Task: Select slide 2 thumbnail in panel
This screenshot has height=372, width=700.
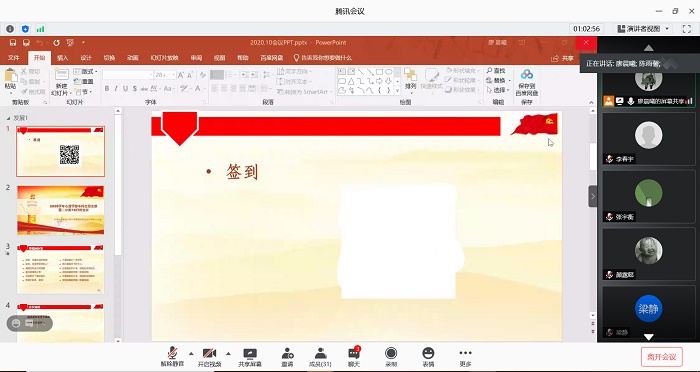Action: pos(61,210)
